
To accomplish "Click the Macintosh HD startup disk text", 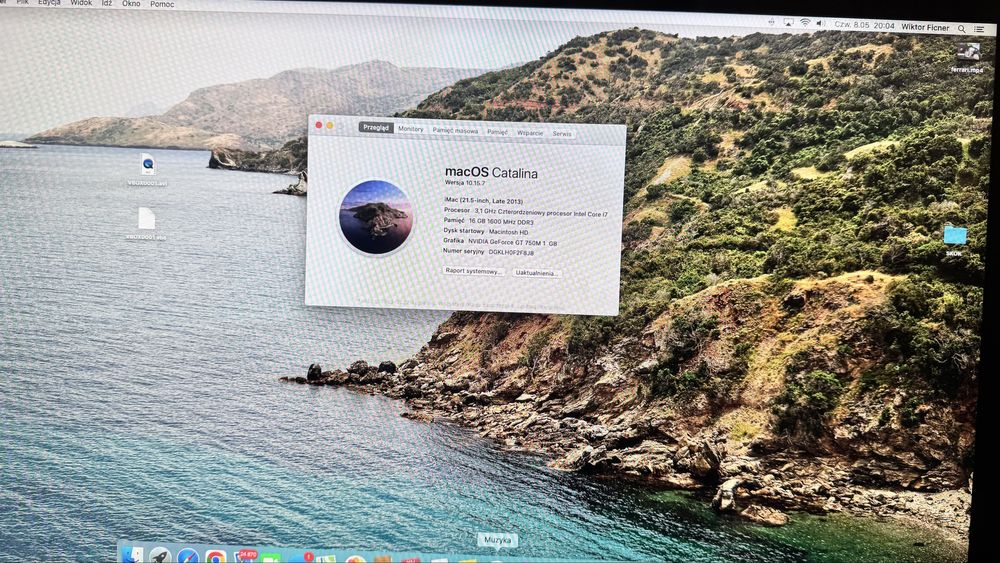I will pyautogui.click(x=508, y=232).
